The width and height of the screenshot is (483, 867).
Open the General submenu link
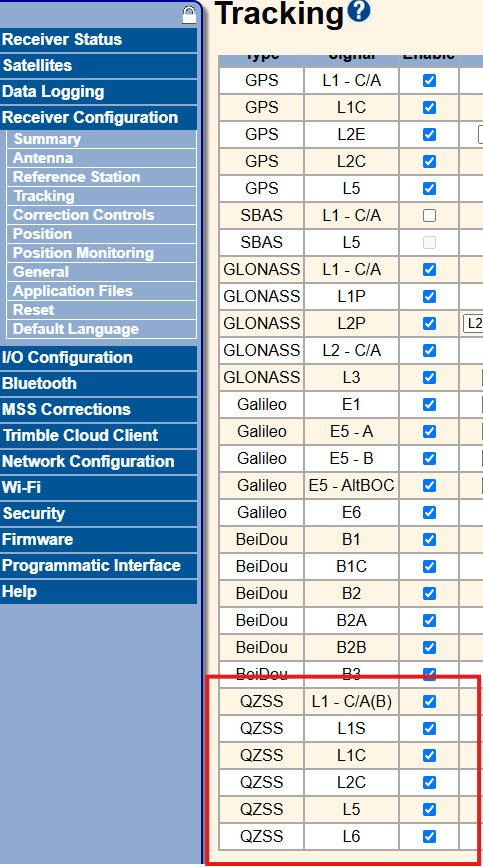tap(102, 272)
